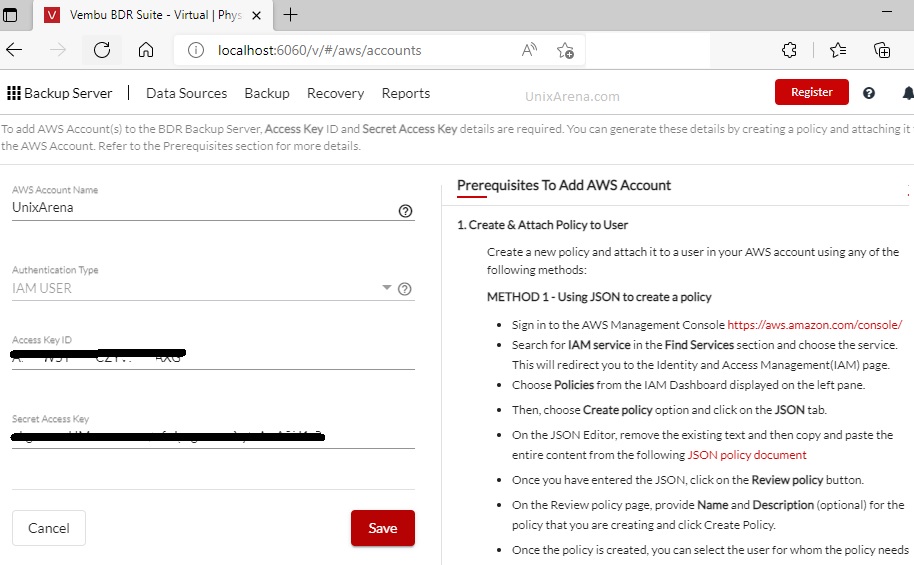View site information icon in address bar
Viewport: 914px width, 565px height.
click(x=196, y=50)
